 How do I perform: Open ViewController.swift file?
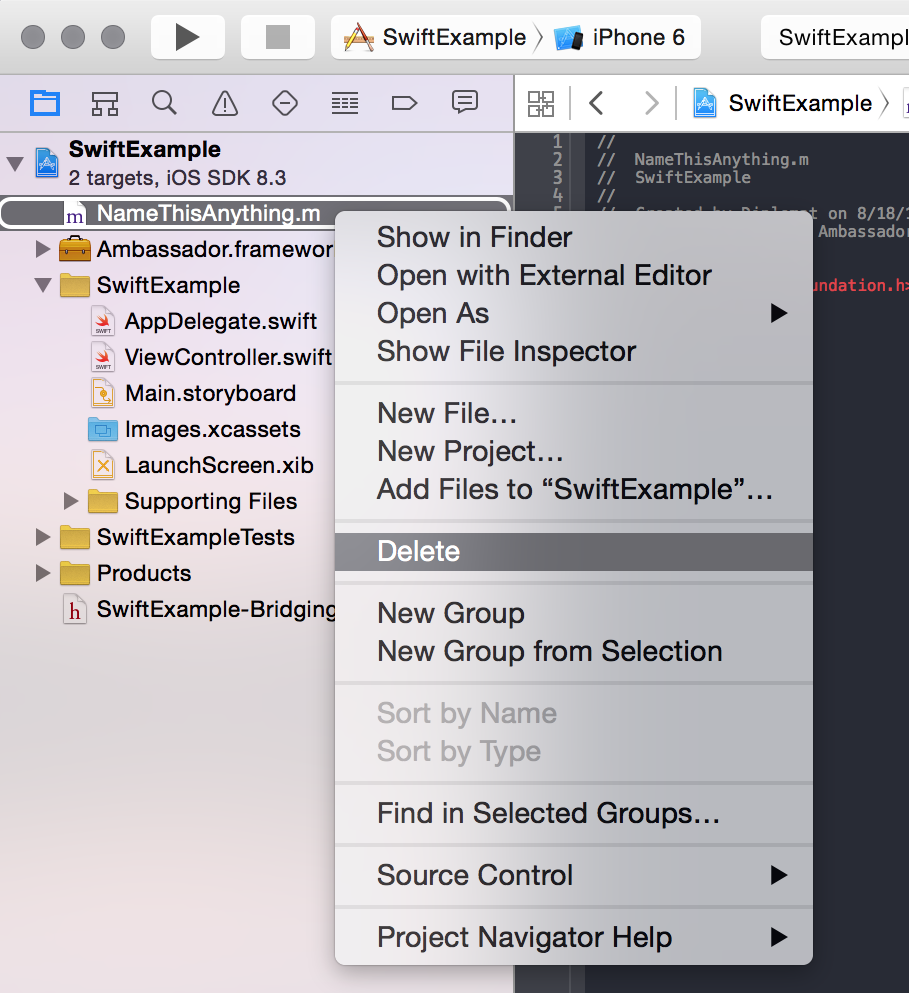228,357
